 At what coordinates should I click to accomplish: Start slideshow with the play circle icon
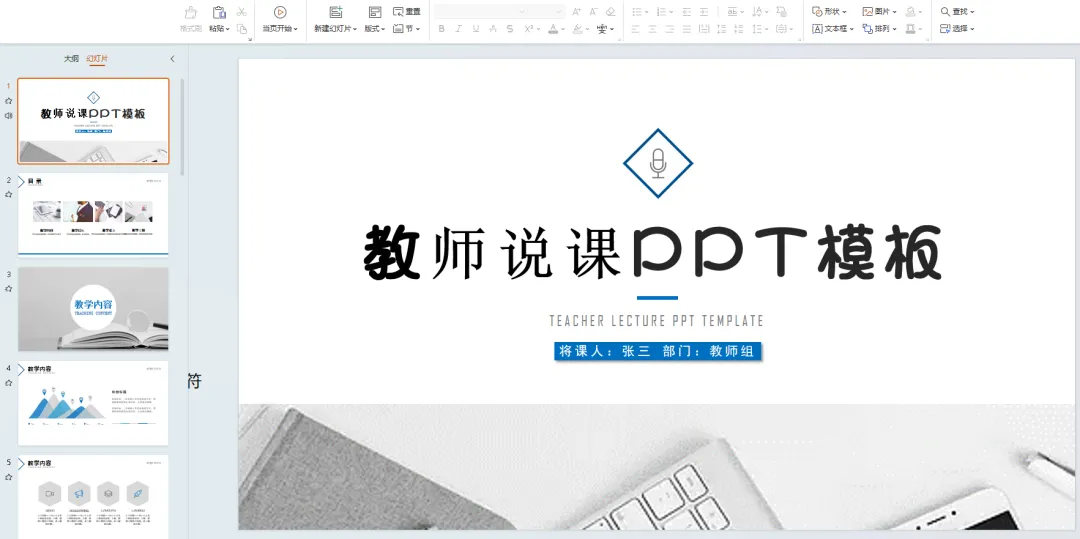click(280, 12)
